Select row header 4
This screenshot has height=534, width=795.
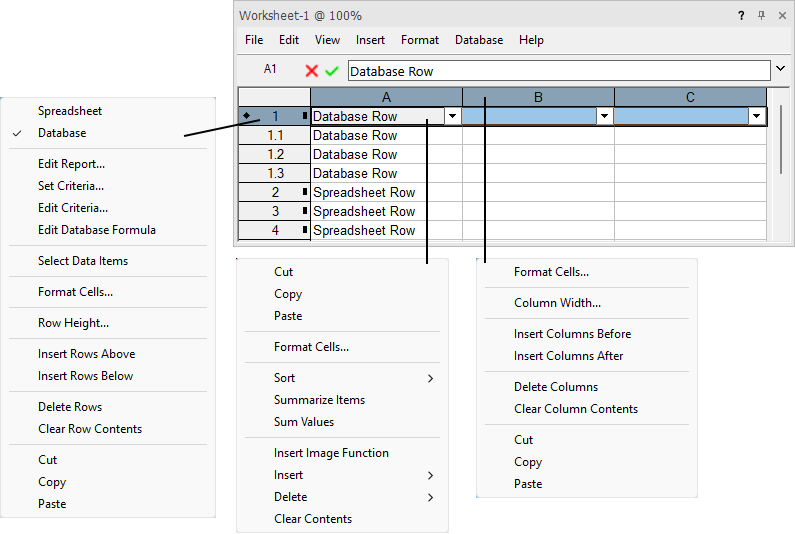(x=274, y=230)
